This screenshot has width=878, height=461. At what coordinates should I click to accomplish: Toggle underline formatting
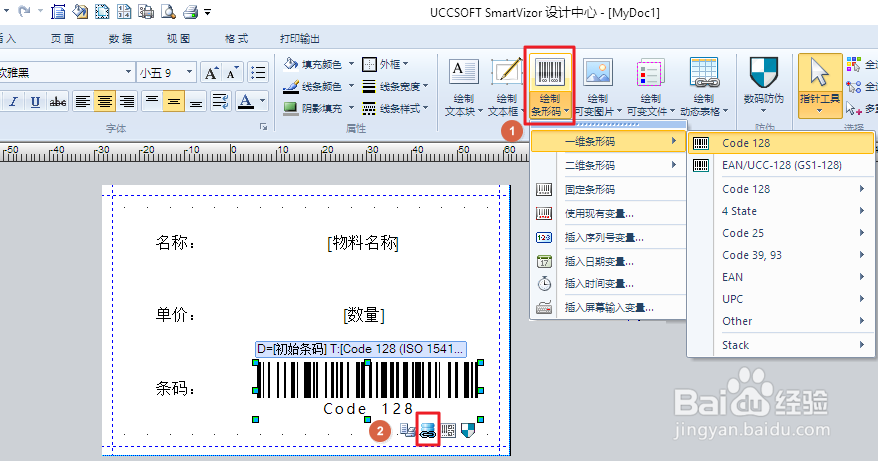pos(35,101)
